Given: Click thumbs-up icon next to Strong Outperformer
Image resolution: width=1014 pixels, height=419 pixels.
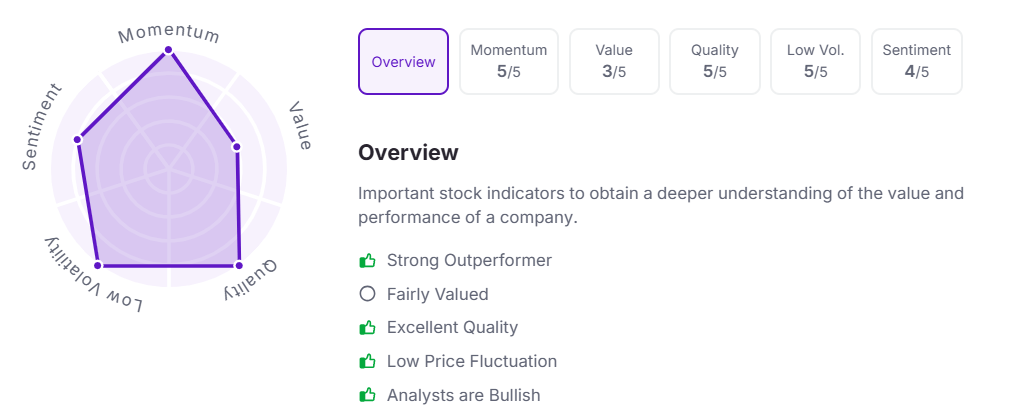Looking at the screenshot, I should click(x=367, y=261).
